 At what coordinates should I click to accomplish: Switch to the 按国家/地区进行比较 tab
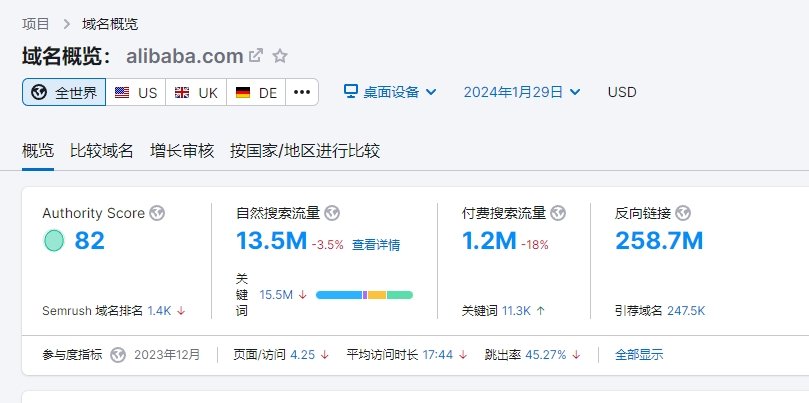click(305, 151)
